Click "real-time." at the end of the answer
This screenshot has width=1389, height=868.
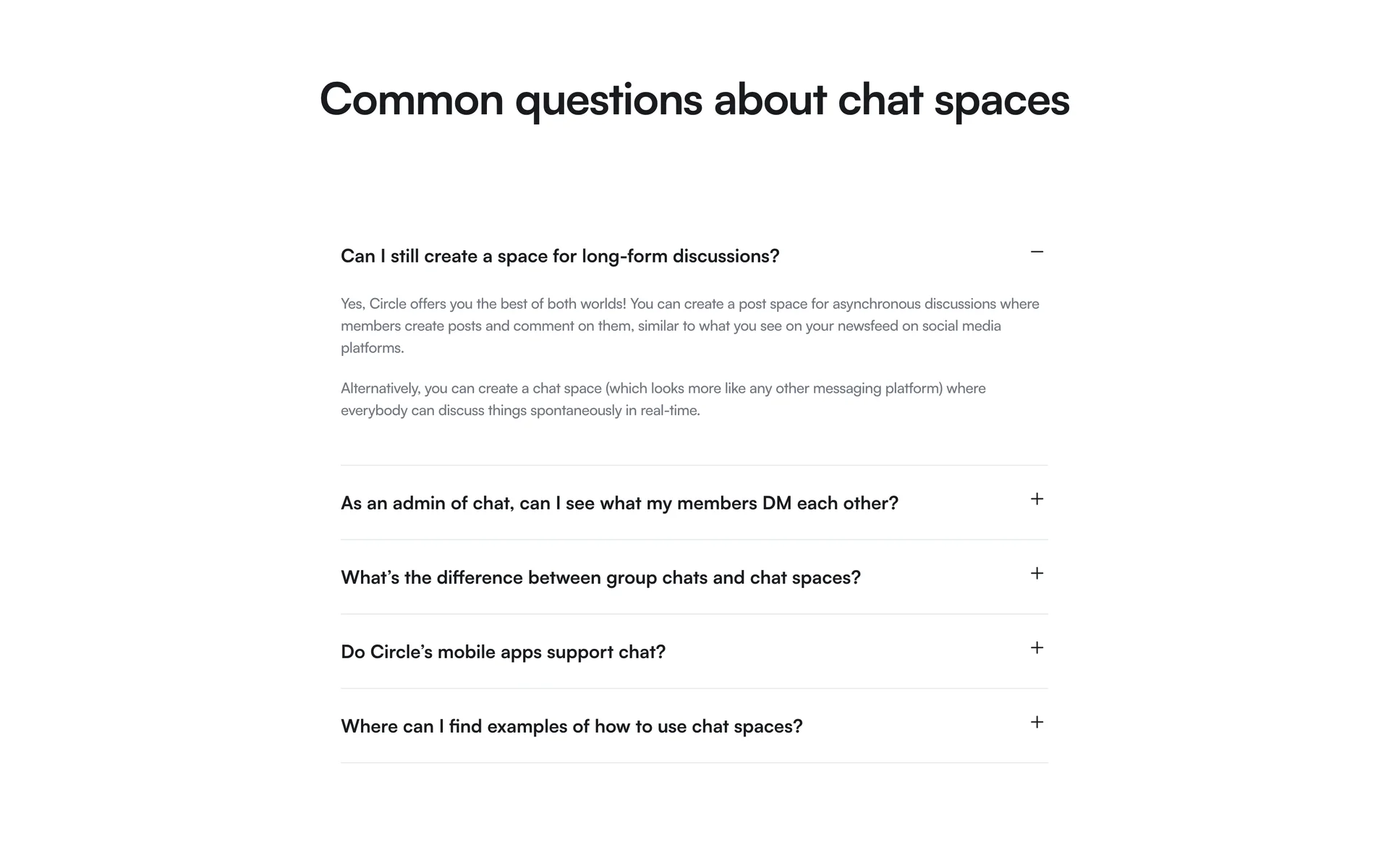point(670,411)
